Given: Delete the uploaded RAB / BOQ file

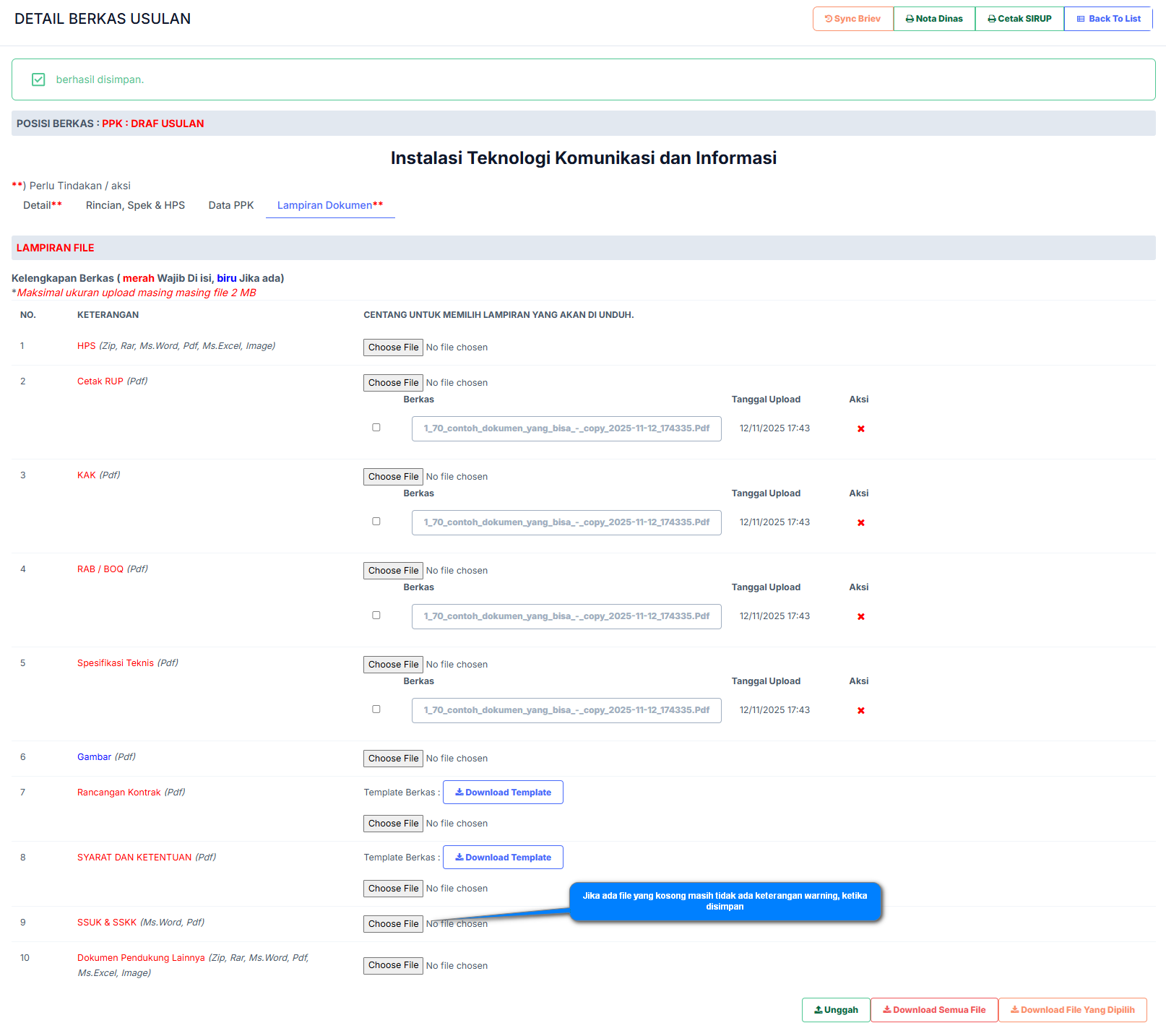Looking at the screenshot, I should pos(860,617).
